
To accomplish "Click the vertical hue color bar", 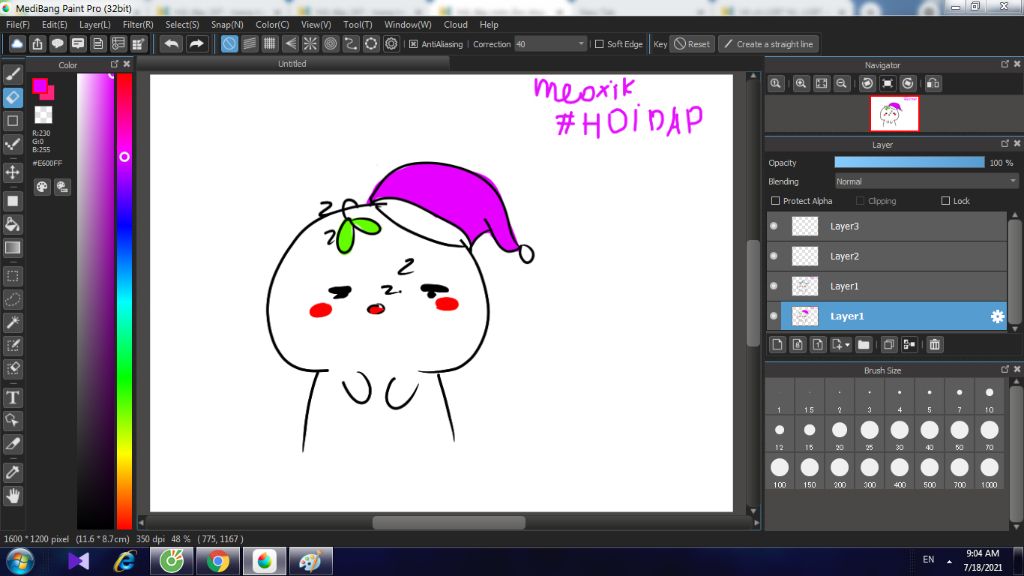I will [x=124, y=300].
